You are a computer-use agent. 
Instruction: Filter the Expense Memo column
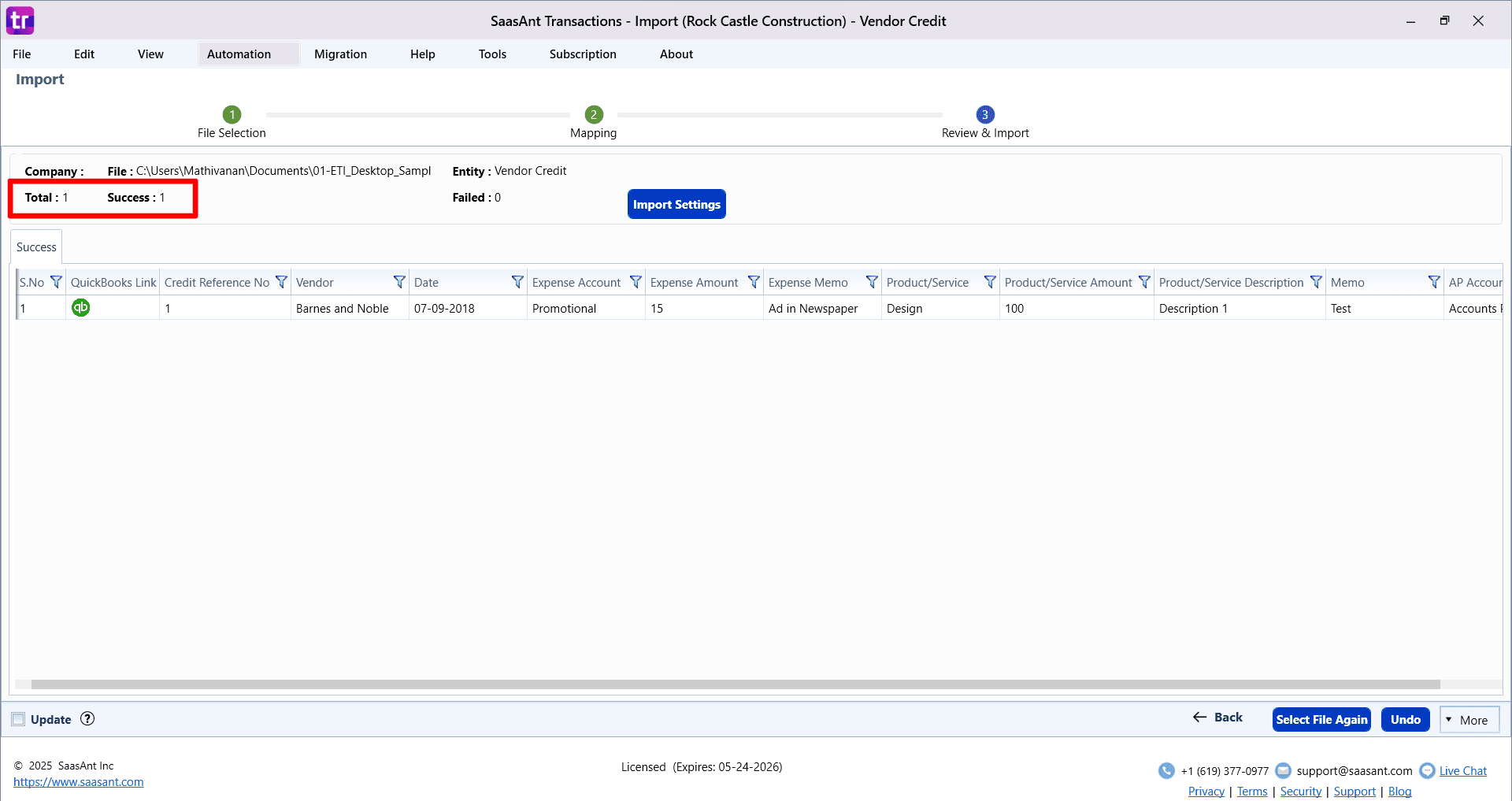coord(872,282)
